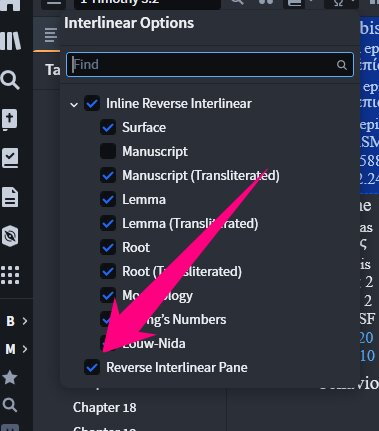Expand the M shortcut arrow in sidebar

point(25,349)
